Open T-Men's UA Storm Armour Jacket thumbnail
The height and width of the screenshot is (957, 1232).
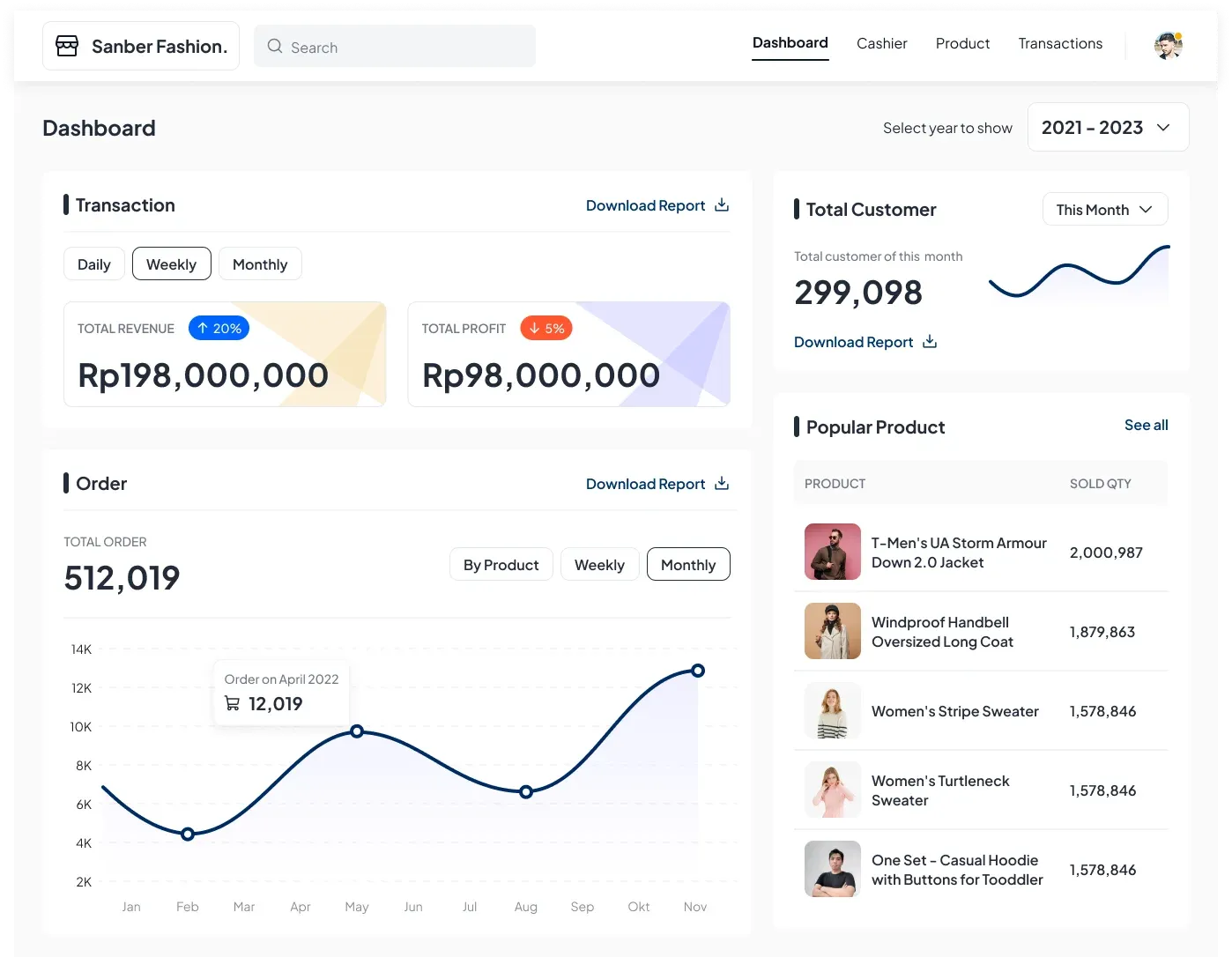point(833,552)
